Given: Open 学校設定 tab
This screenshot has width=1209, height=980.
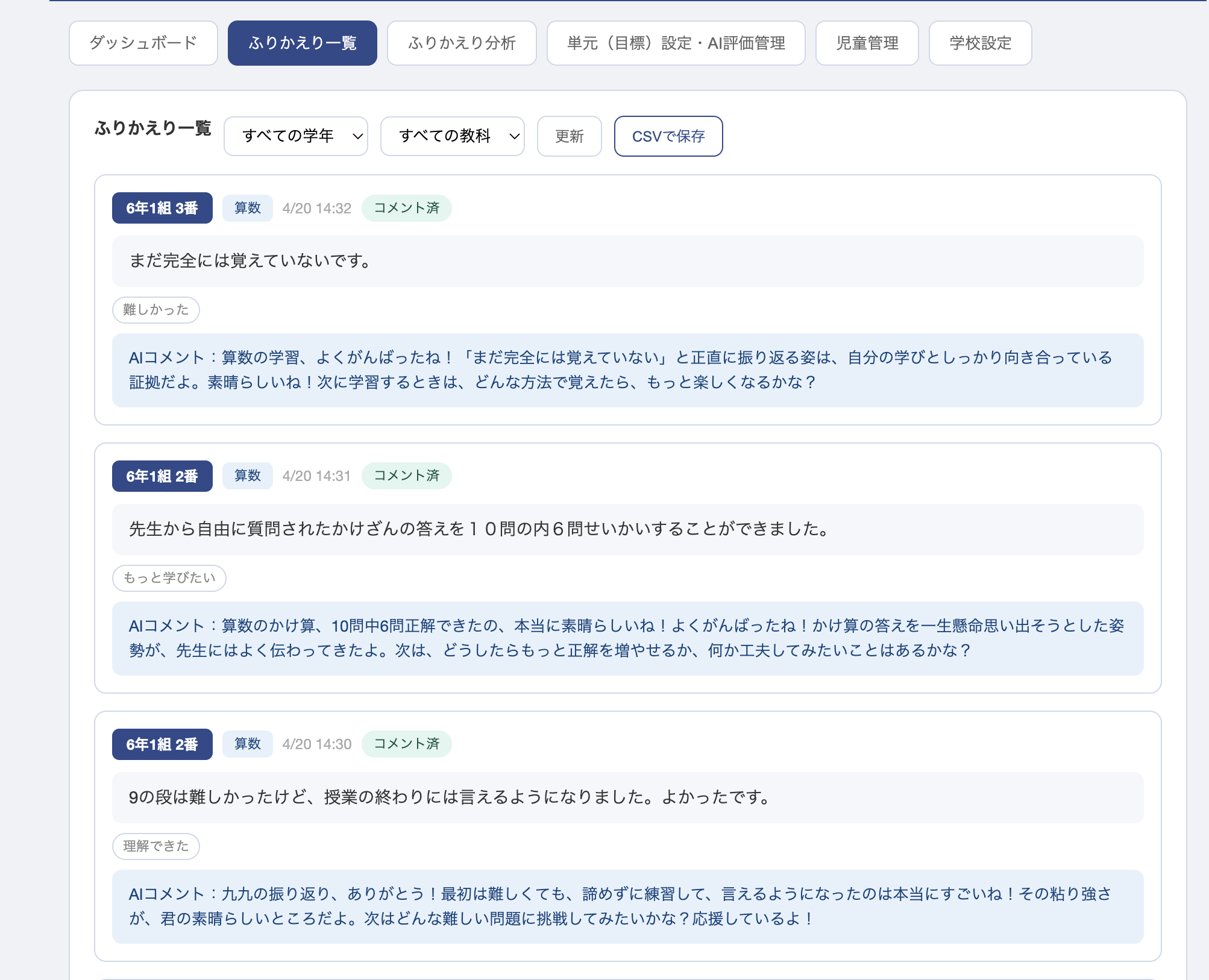Looking at the screenshot, I should tap(980, 43).
